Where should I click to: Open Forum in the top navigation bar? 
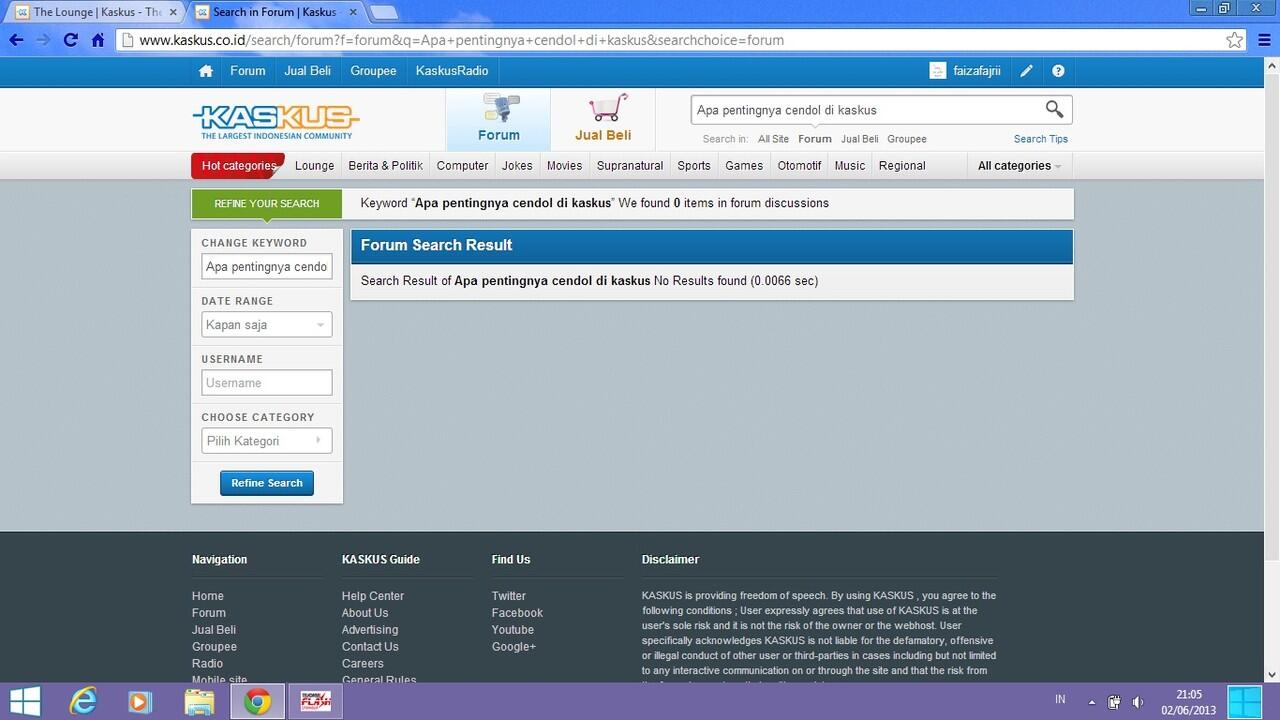tap(248, 71)
